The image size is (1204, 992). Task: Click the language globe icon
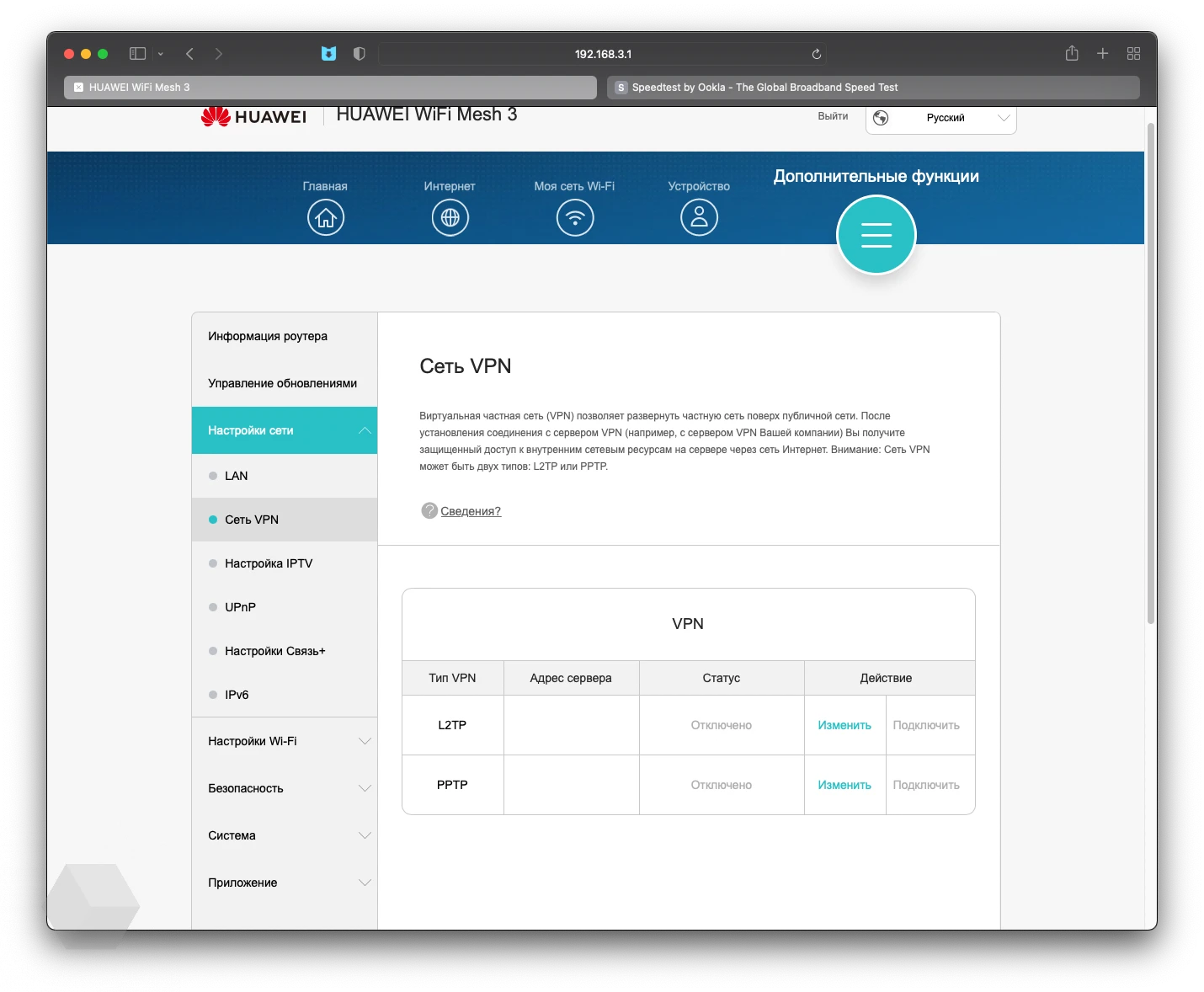pyautogui.click(x=881, y=118)
